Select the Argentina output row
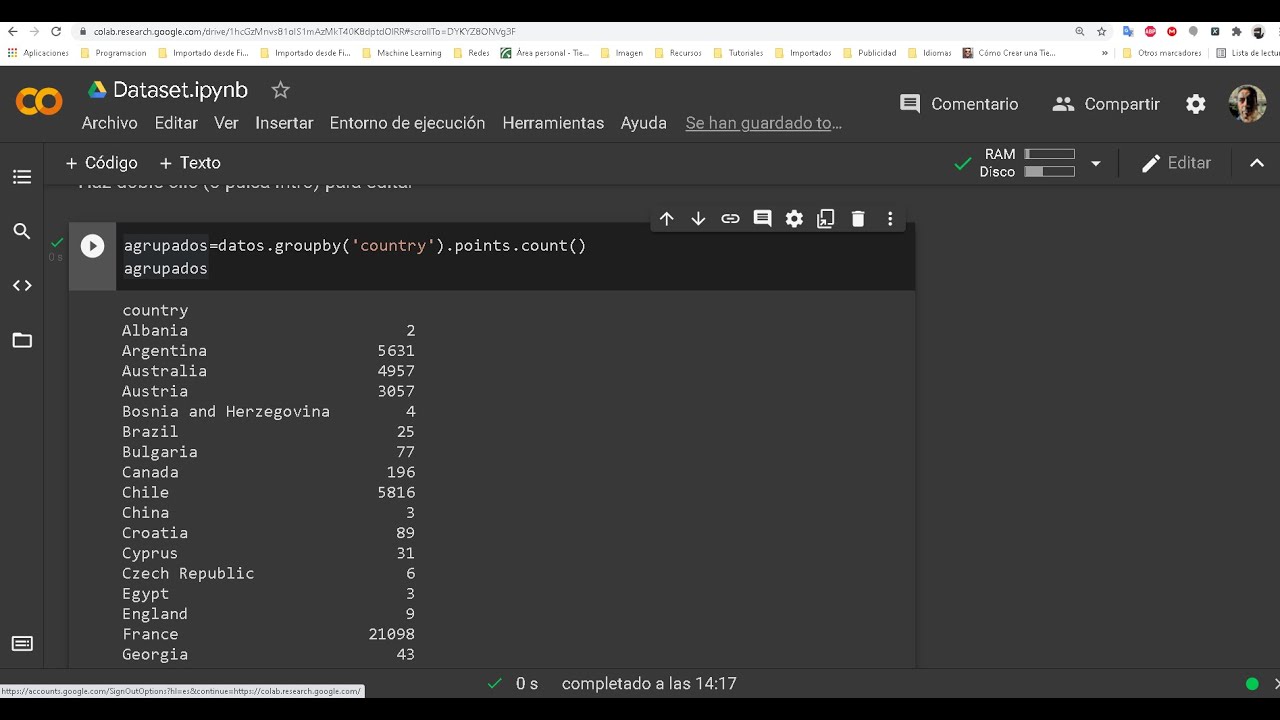 click(268, 351)
